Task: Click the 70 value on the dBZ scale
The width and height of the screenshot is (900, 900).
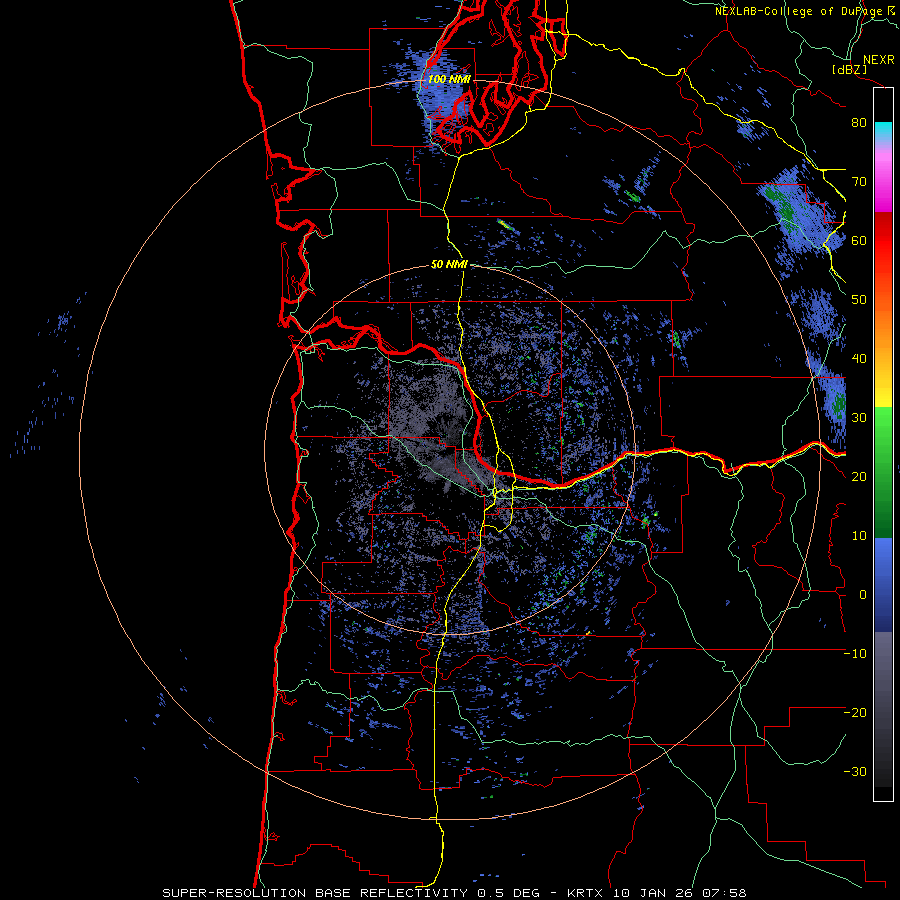Action: (x=859, y=181)
